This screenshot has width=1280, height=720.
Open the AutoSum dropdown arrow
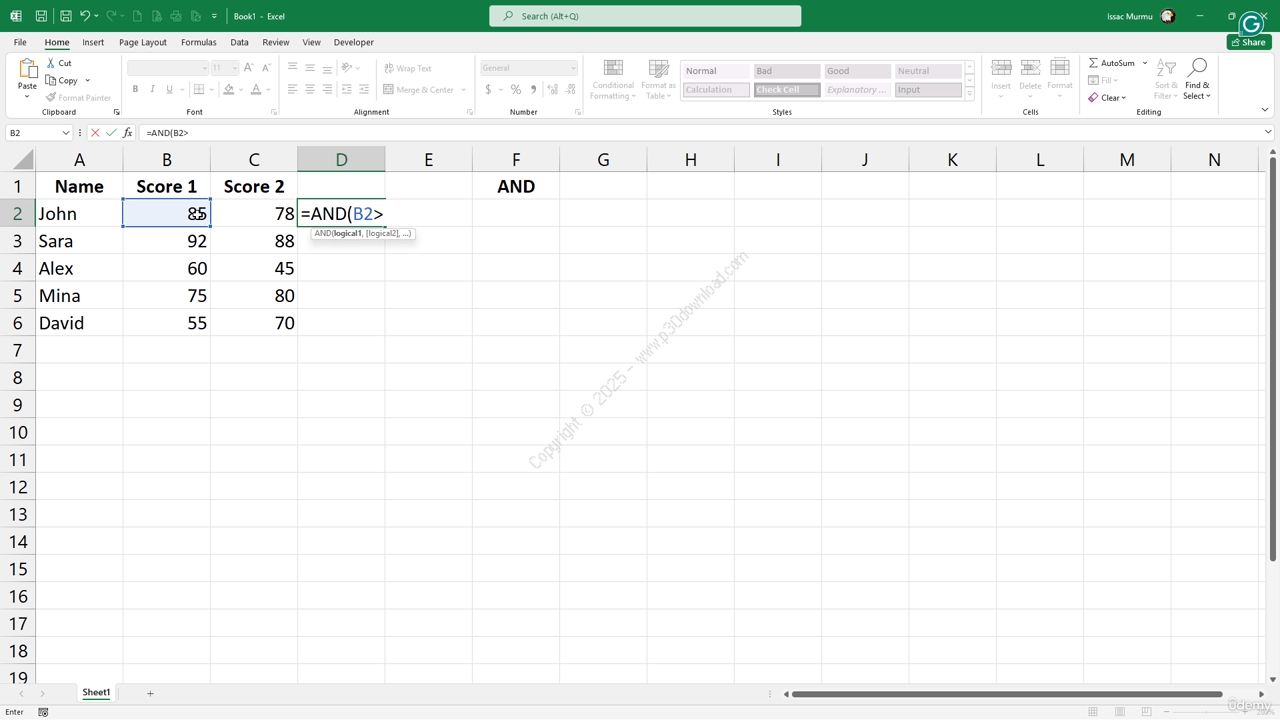point(1145,63)
